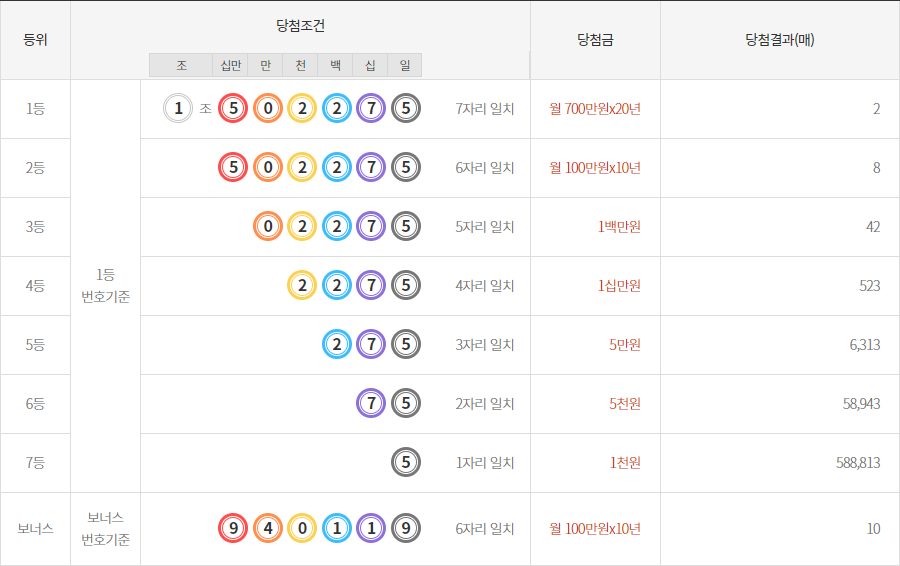Image resolution: width=900 pixels, height=566 pixels.
Task: Pick the gray ball 5 in 3등 row
Action: tap(406, 226)
